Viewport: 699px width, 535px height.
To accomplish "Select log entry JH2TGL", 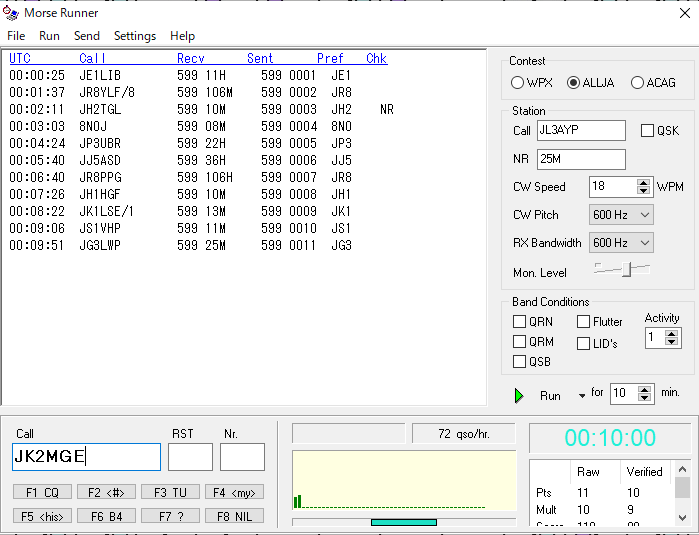I will [x=100, y=109].
